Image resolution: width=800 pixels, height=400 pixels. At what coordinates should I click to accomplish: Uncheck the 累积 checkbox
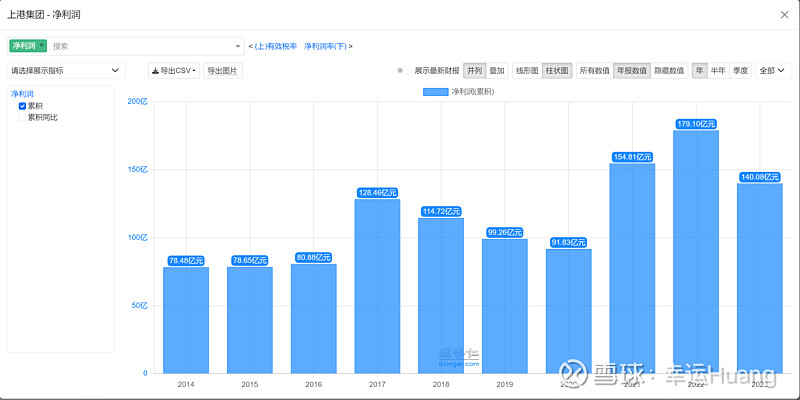(22, 106)
